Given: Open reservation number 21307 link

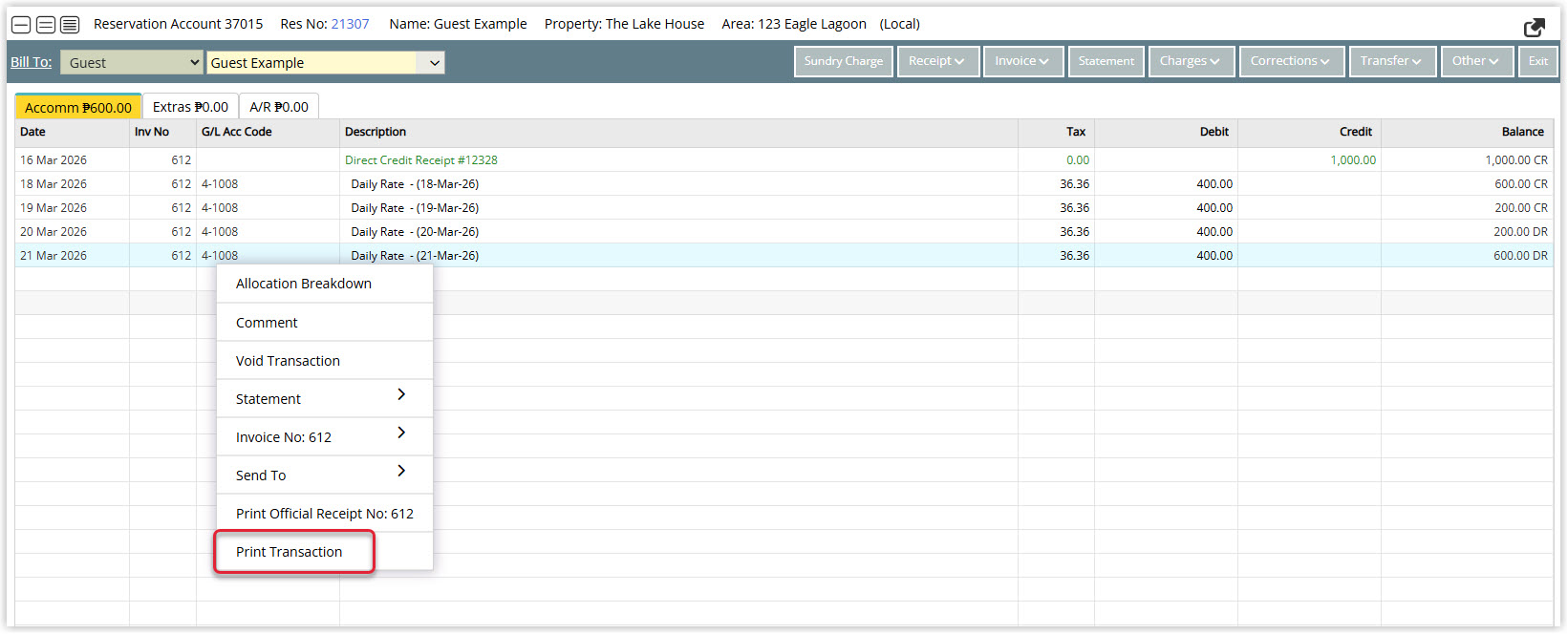Looking at the screenshot, I should pos(350,24).
